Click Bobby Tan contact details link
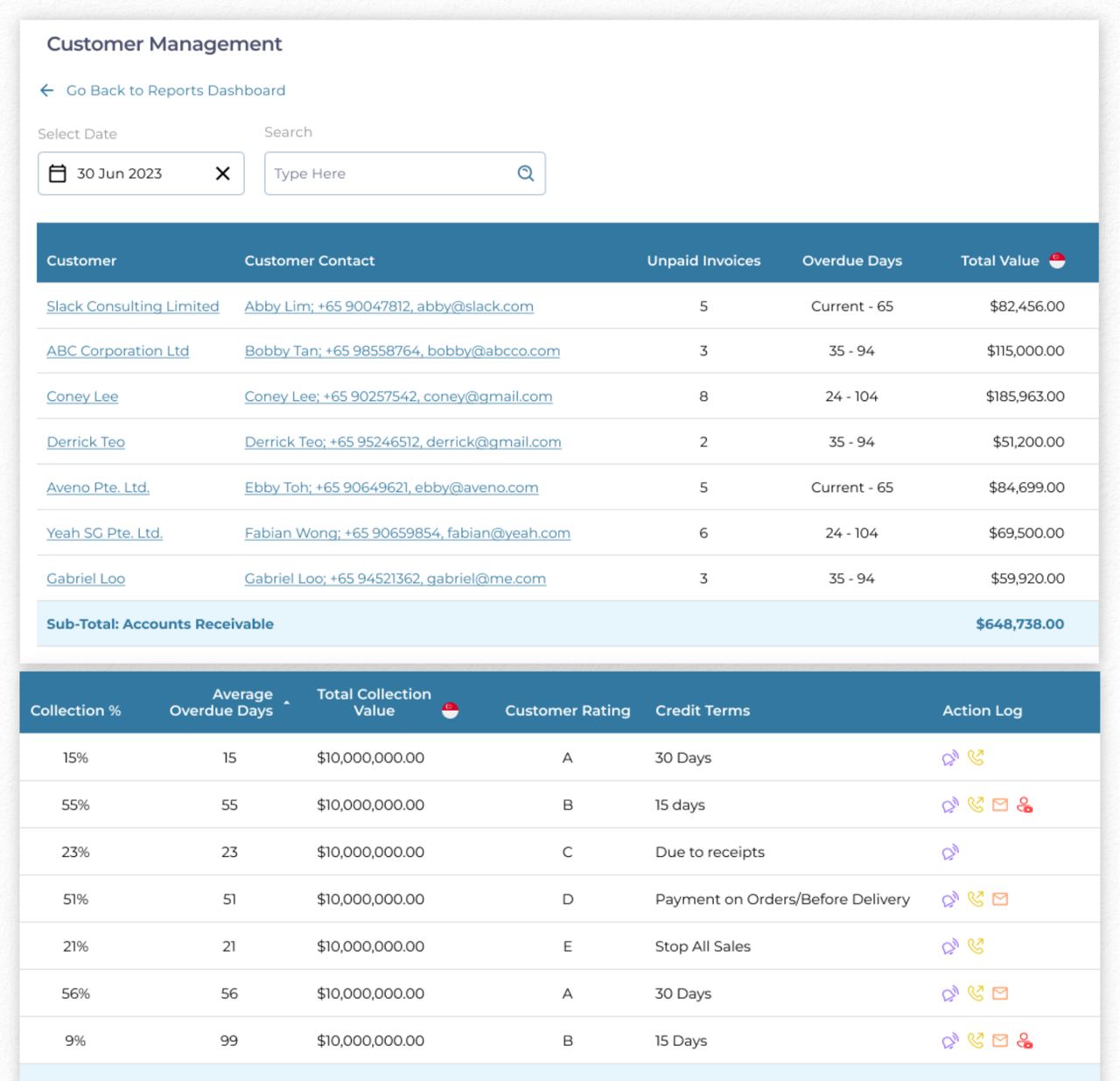Image resolution: width=1120 pixels, height=1081 pixels. 402,351
